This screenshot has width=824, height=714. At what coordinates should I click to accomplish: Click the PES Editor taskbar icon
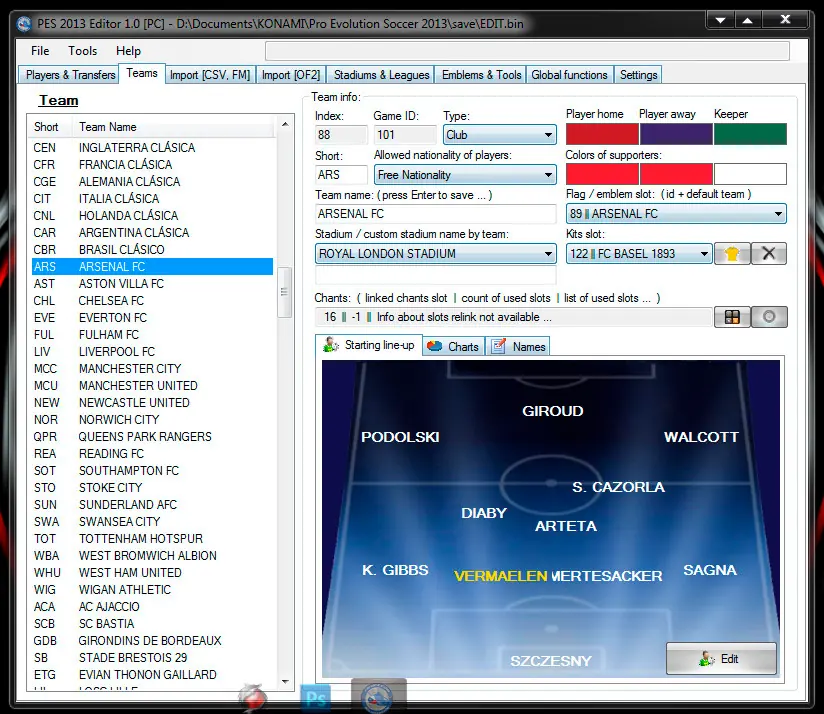pyautogui.click(x=378, y=697)
